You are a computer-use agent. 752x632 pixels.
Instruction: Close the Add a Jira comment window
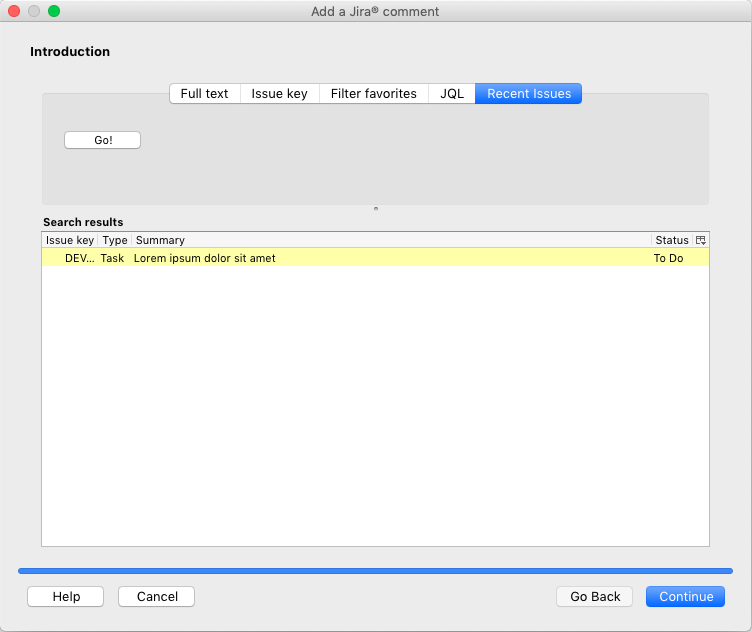[14, 11]
